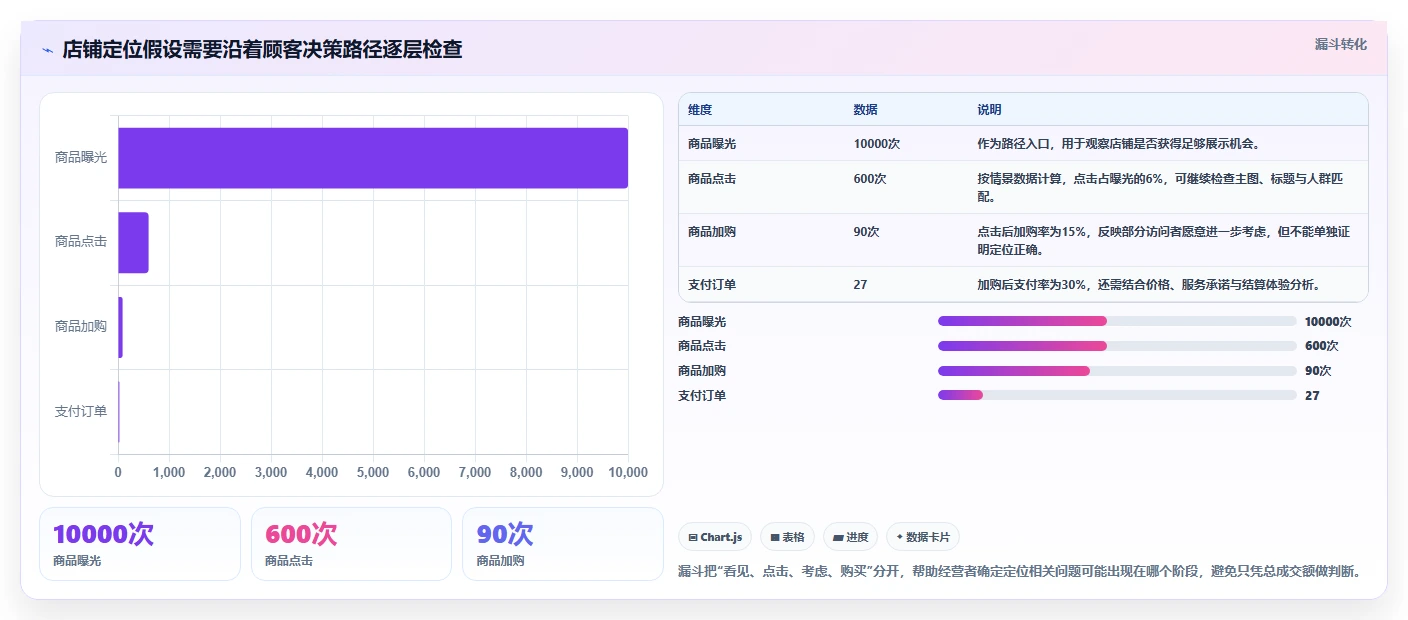This screenshot has width=1408, height=620.
Task: Click the 商品点击 label on chart axis
Action: [x=81, y=242]
